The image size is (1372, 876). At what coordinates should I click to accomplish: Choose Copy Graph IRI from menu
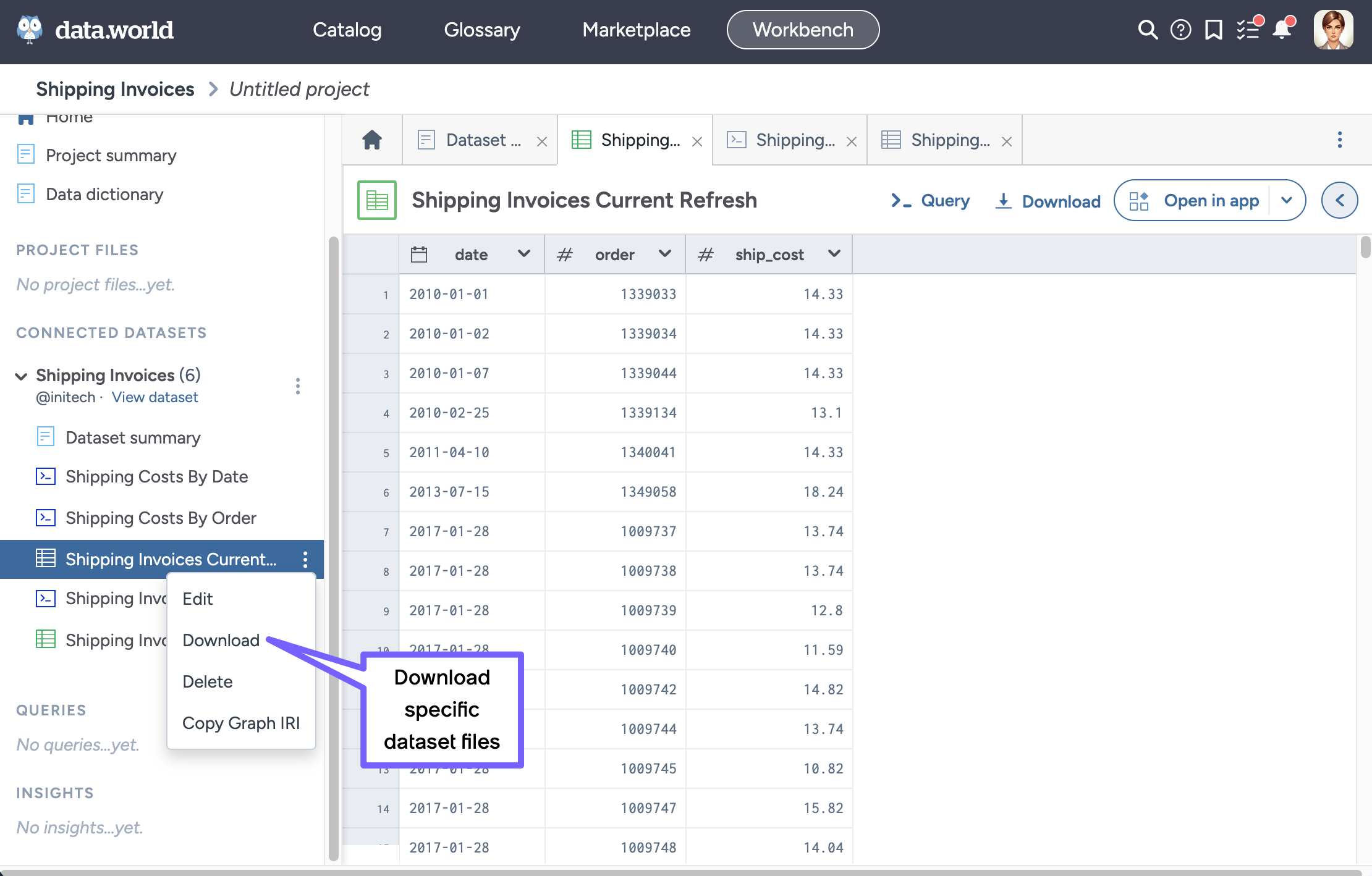tap(242, 723)
